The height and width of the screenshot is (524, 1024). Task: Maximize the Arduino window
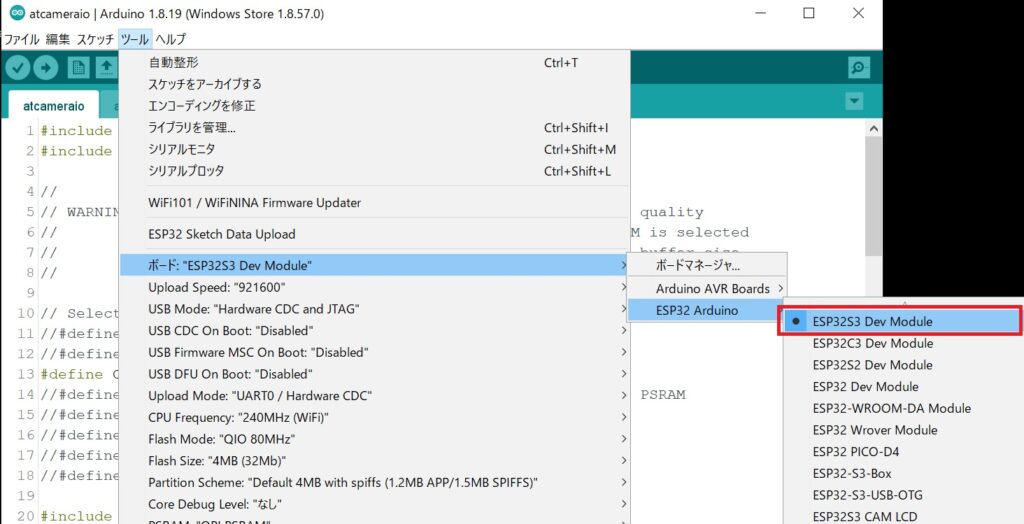pyautogui.click(x=808, y=13)
